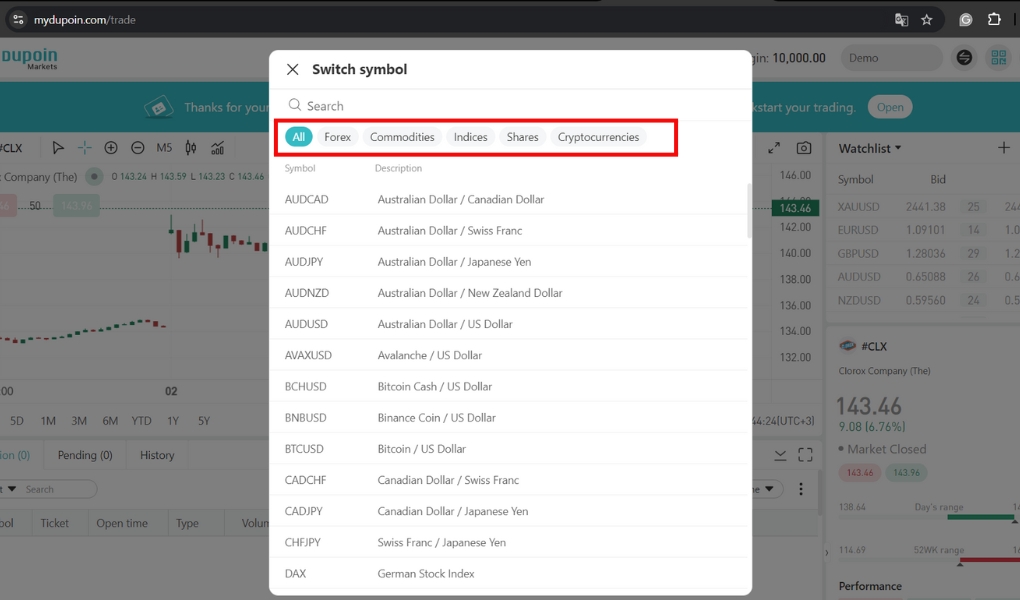Select the crosshair cursor tool
Screen dimensions: 1020x600
[85, 148]
